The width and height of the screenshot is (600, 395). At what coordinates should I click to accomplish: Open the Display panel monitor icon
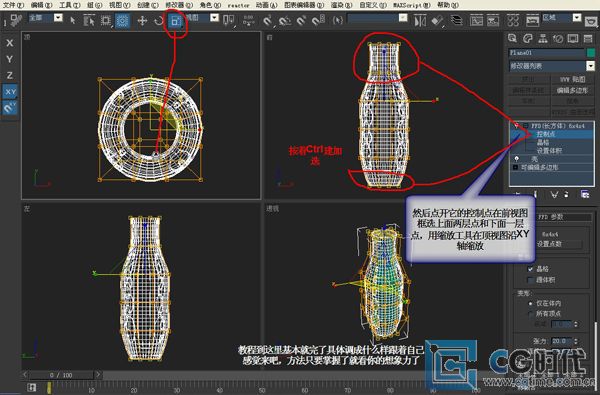coord(573,38)
